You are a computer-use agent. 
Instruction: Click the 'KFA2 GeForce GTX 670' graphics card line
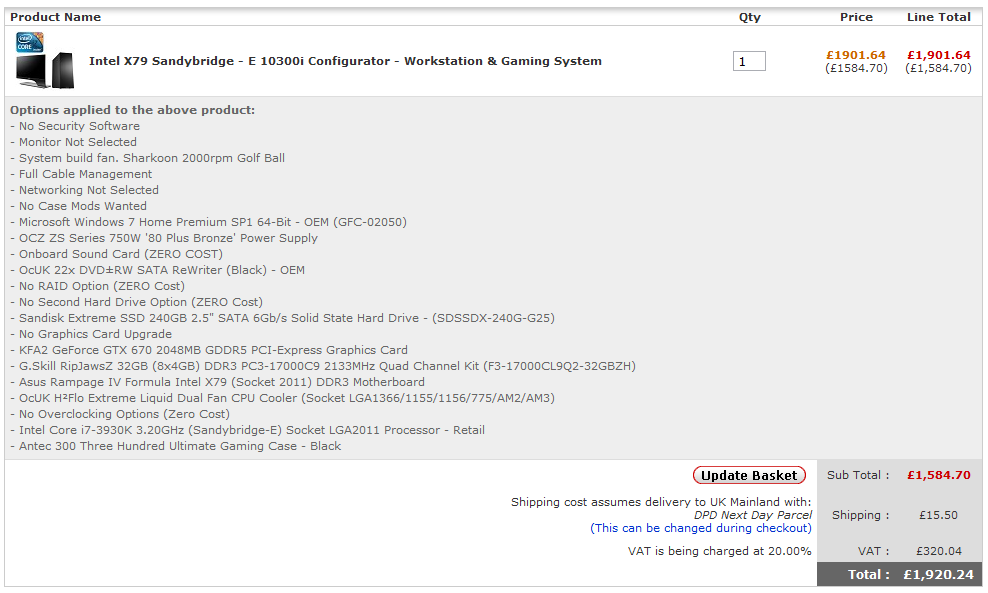click(209, 350)
